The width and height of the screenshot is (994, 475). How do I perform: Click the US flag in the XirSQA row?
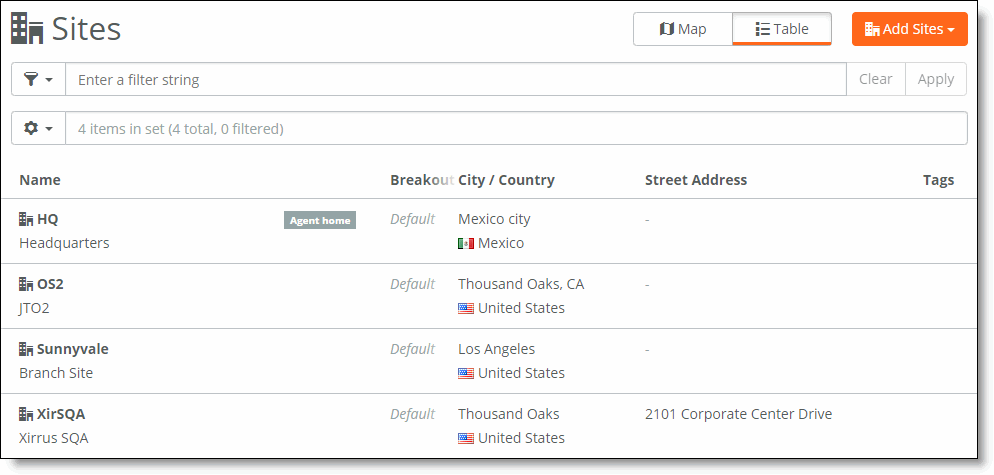pyautogui.click(x=466, y=438)
